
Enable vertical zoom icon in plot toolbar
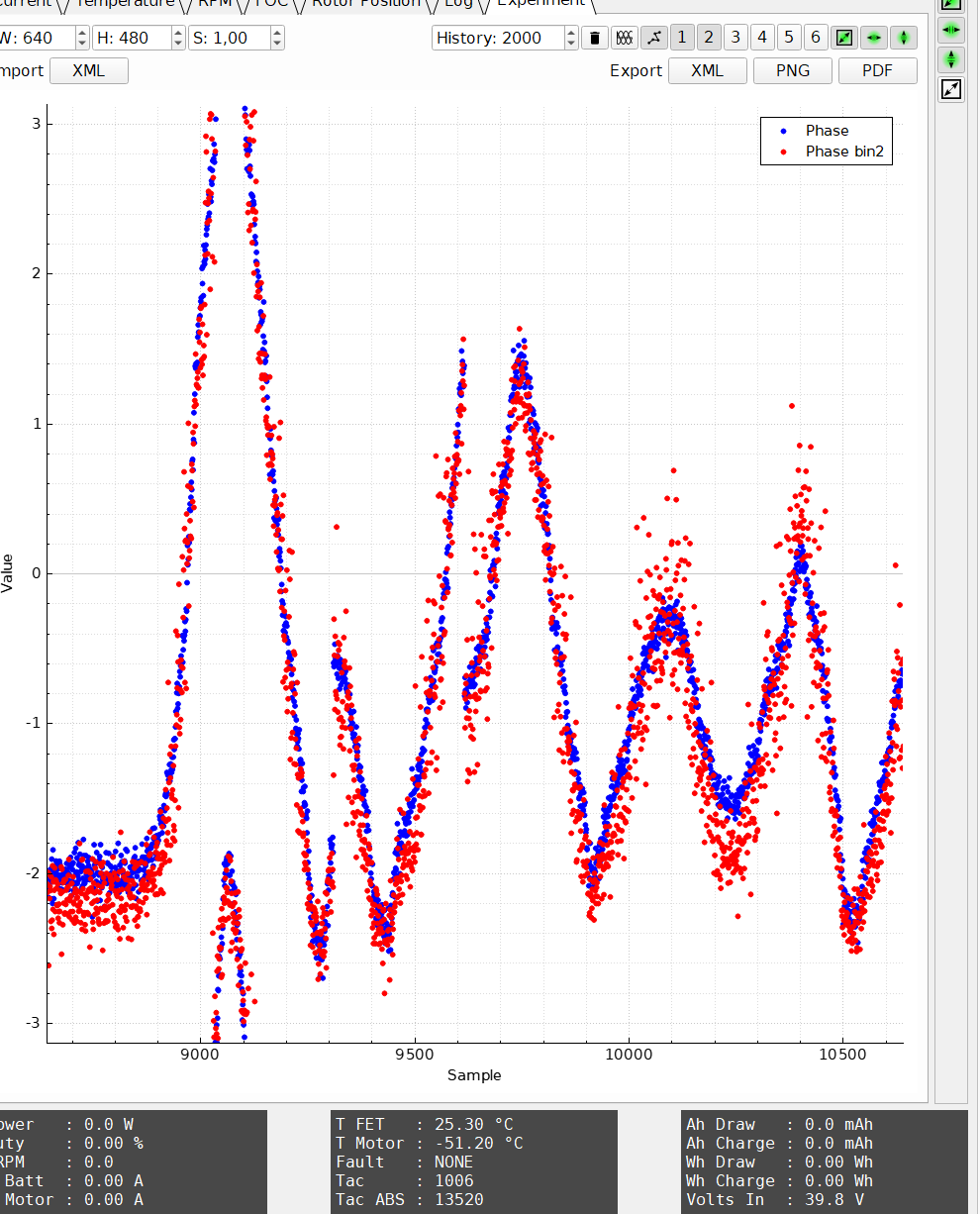click(904, 38)
